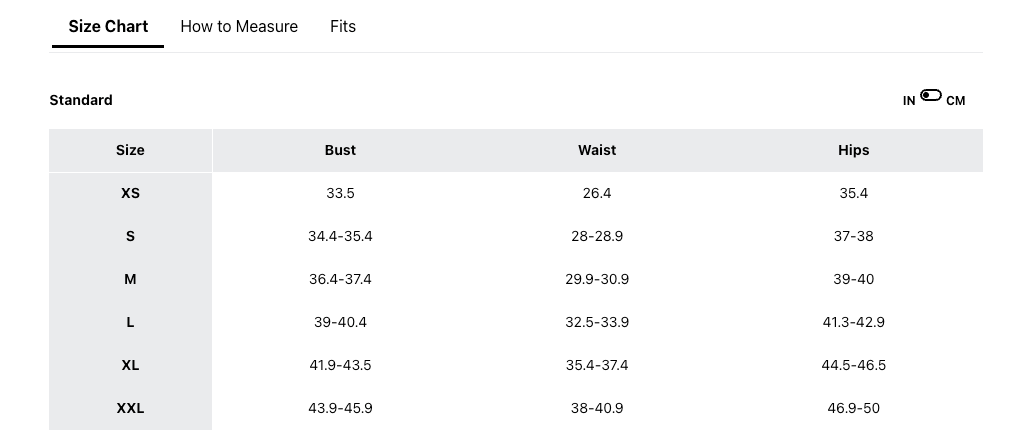
Task: Select the Size Chart tab
Action: pos(108,27)
